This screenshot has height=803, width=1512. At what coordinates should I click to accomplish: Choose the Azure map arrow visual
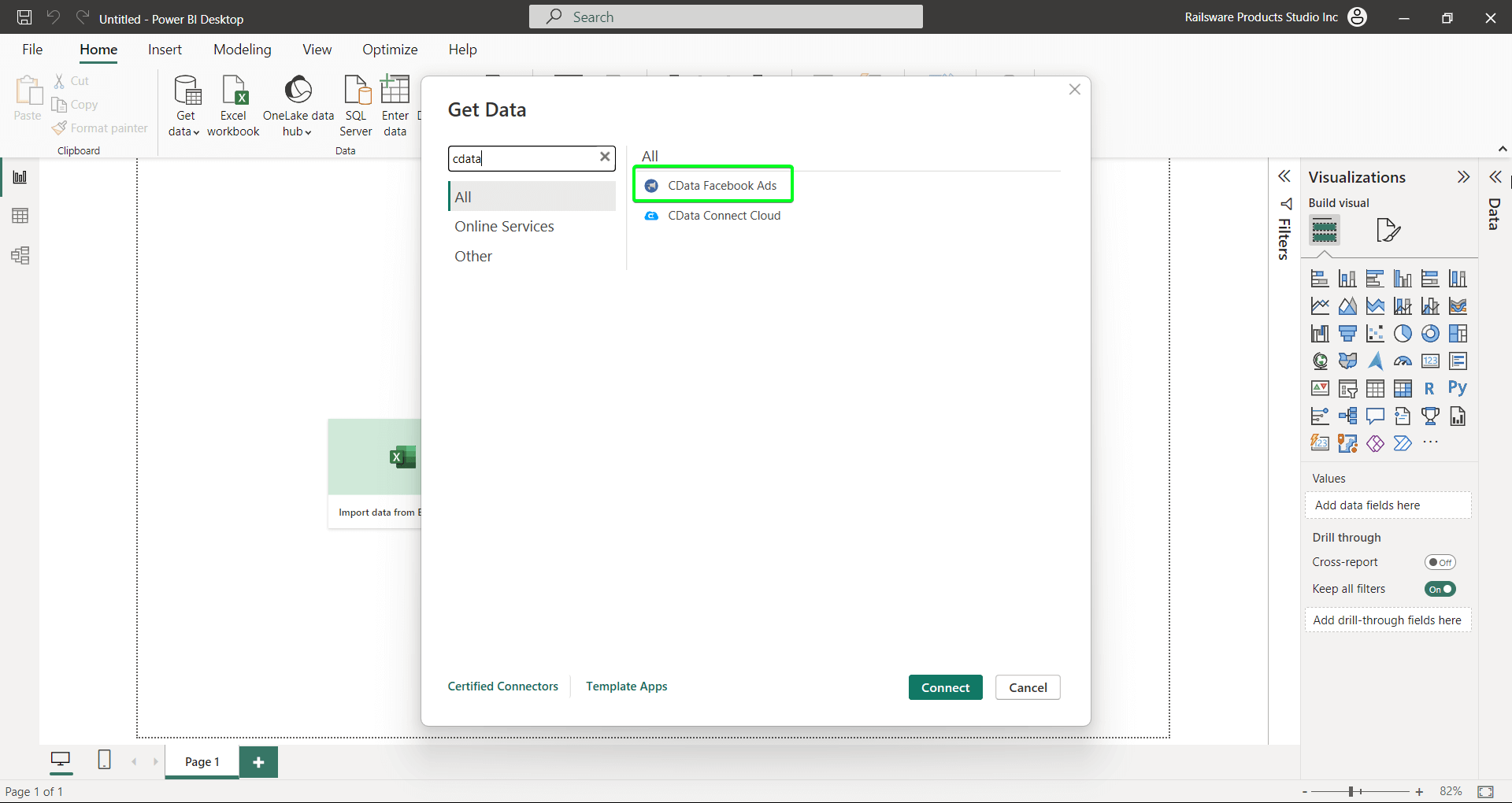tap(1375, 361)
